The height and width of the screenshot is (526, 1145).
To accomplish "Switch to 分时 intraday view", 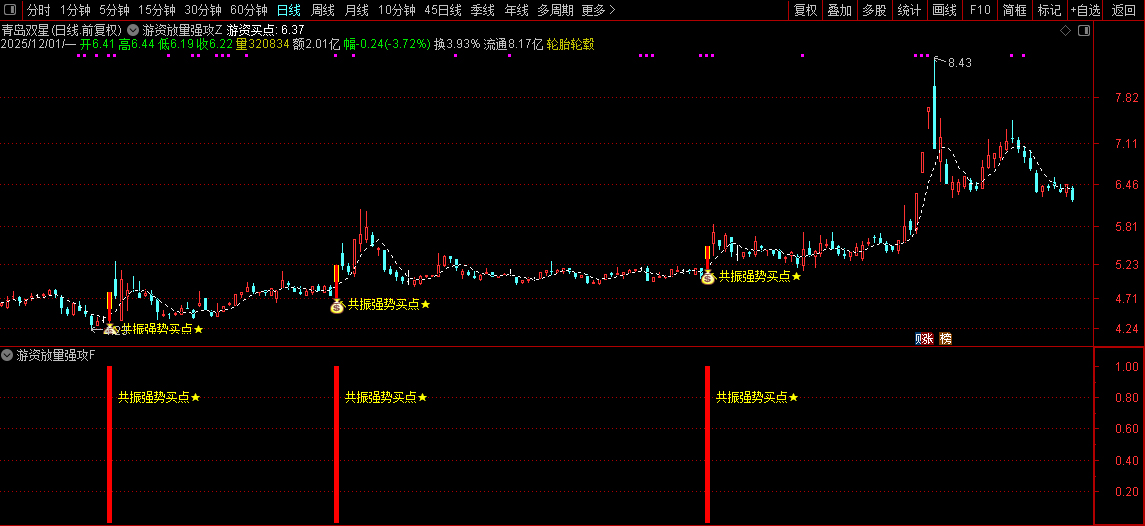I will tap(39, 10).
